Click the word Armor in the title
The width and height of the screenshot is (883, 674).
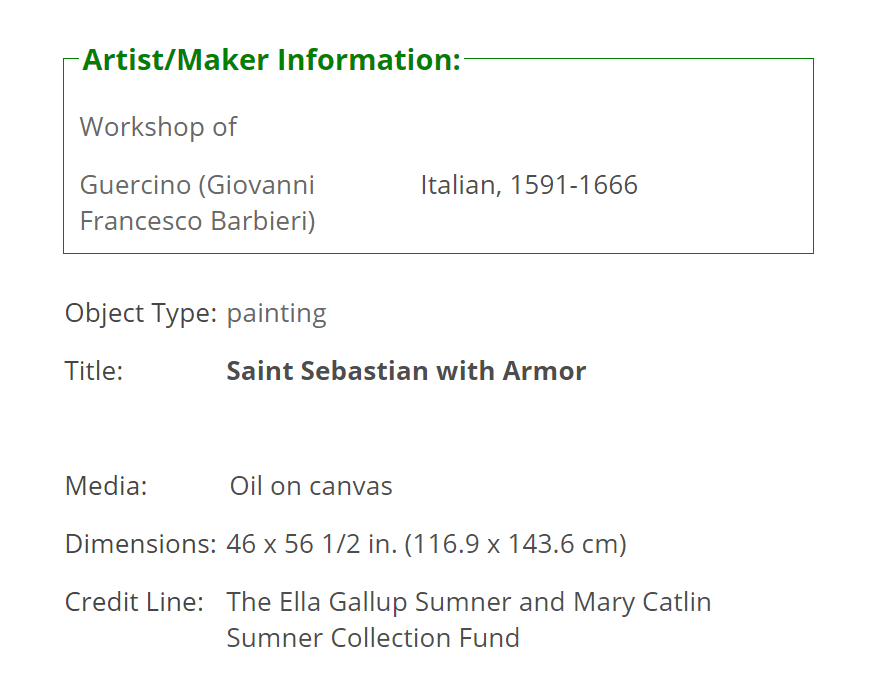tap(544, 371)
